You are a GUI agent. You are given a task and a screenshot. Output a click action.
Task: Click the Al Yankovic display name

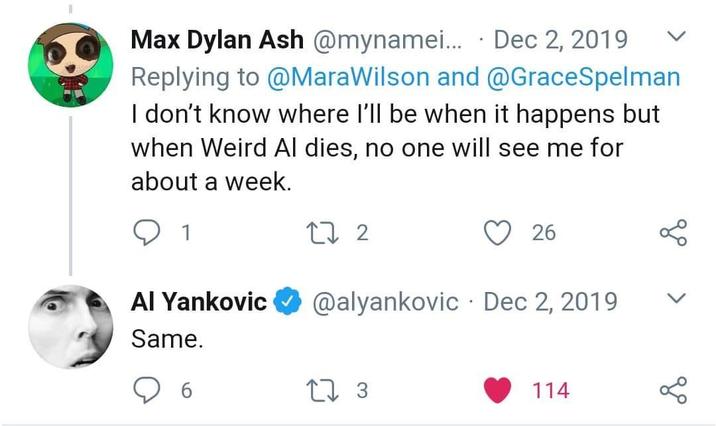(199, 301)
